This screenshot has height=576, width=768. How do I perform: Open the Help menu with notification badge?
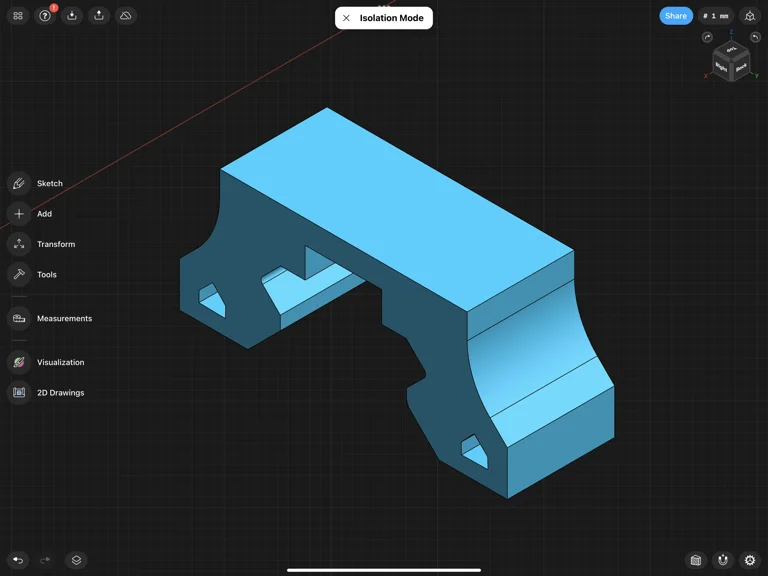click(x=45, y=16)
